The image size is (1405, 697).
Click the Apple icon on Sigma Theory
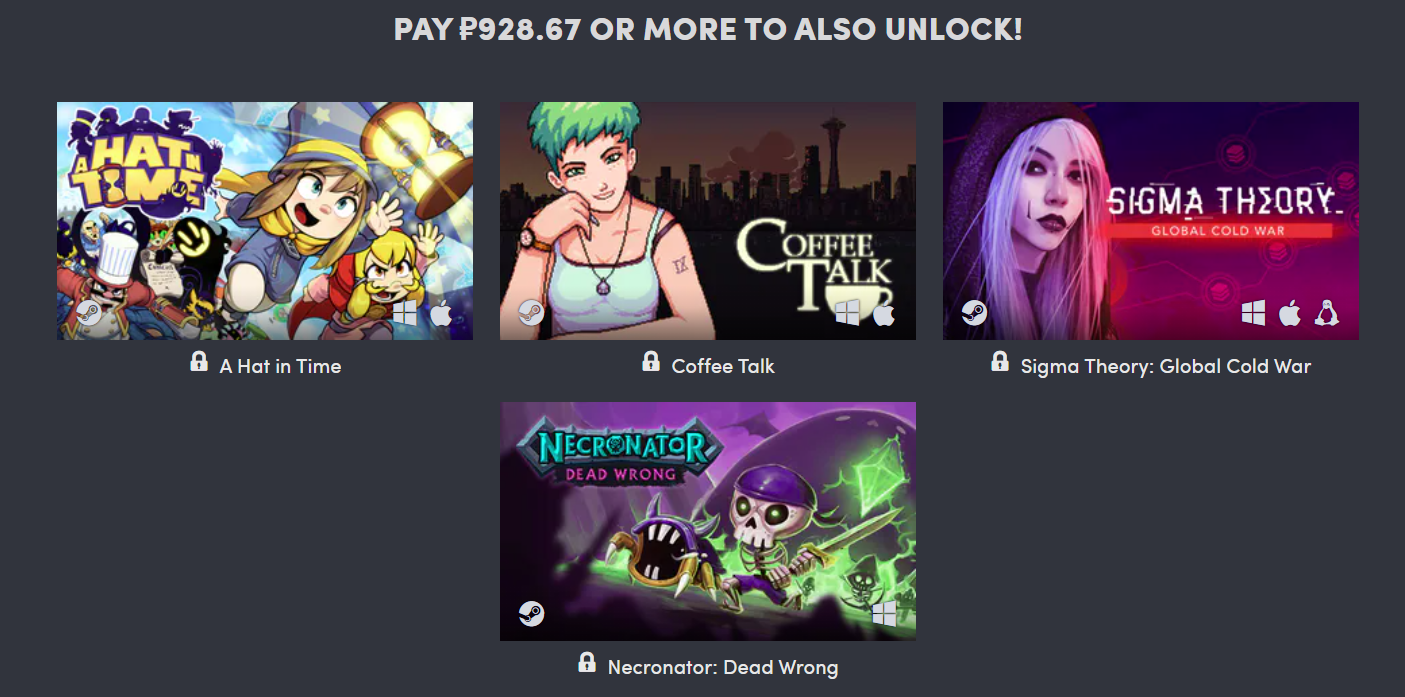(x=1290, y=313)
